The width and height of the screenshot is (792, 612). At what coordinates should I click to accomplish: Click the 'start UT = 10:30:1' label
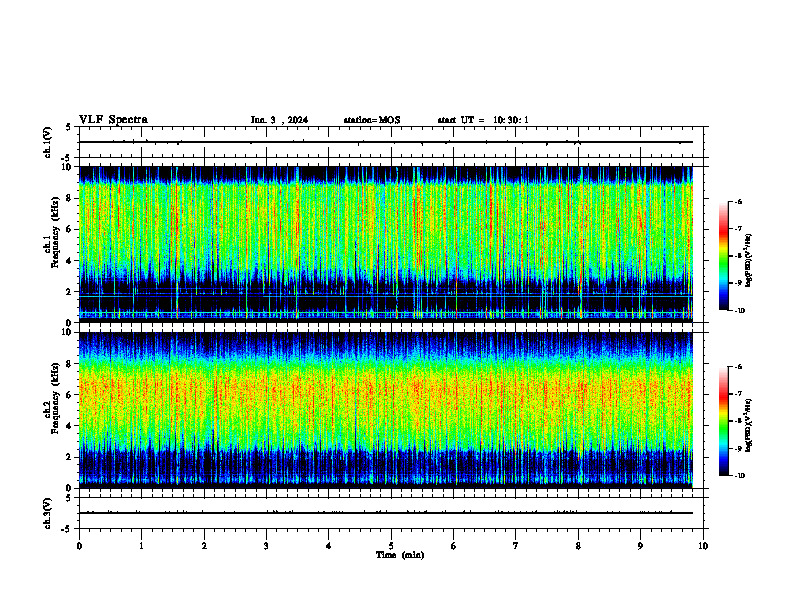tap(483, 120)
